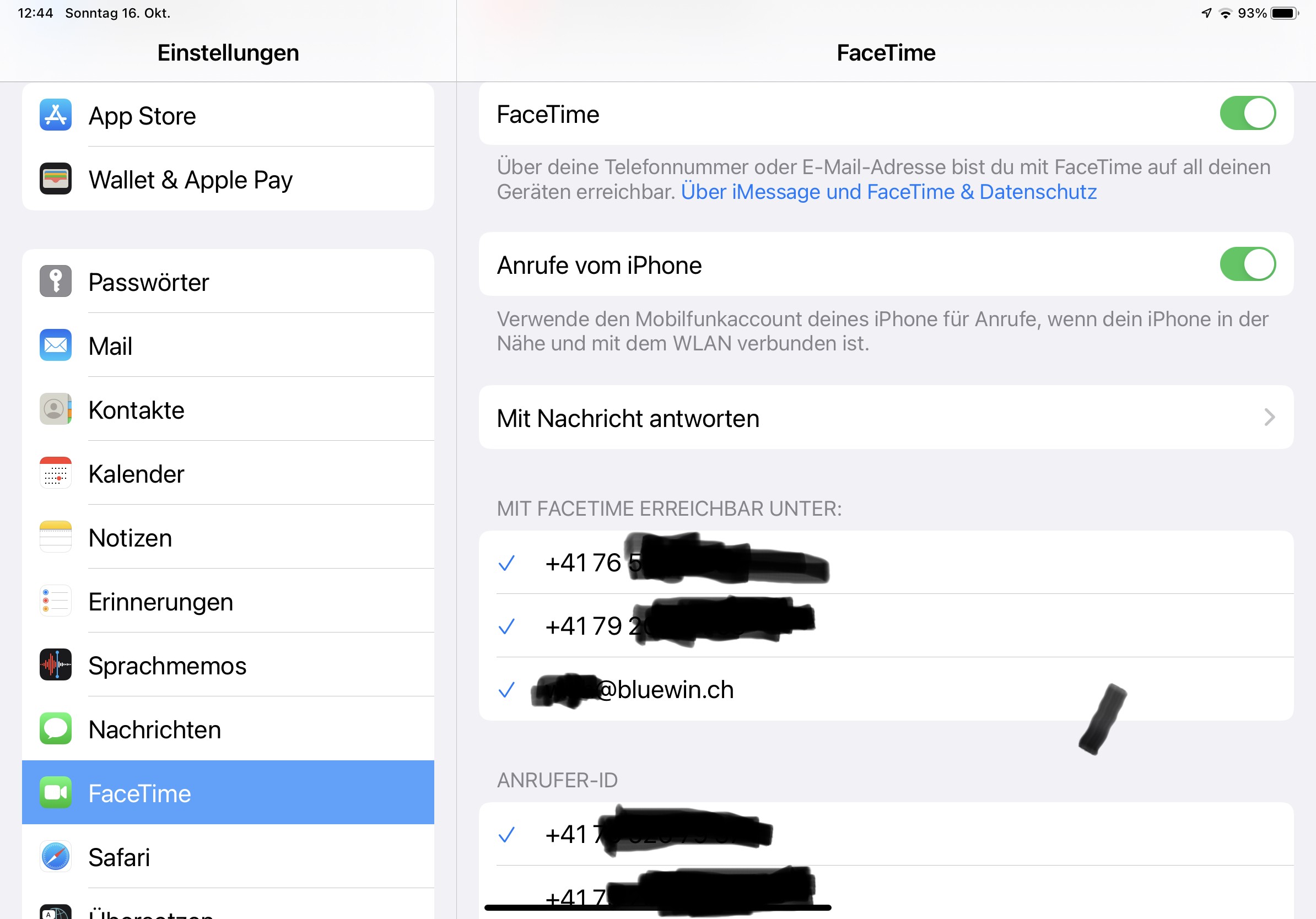Open the Passwörter key icon
Screen dimensions: 1316x919
coord(55,282)
